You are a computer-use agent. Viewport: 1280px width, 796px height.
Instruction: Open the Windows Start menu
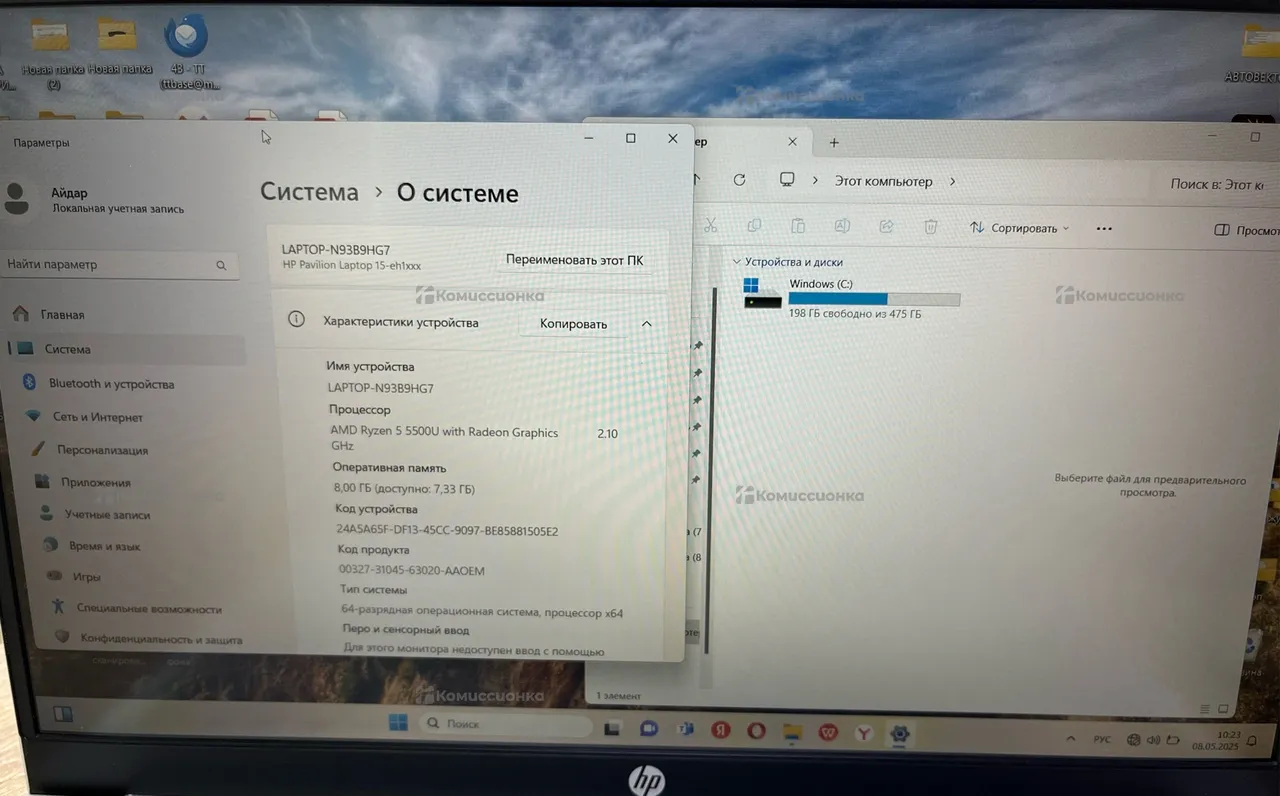click(398, 723)
